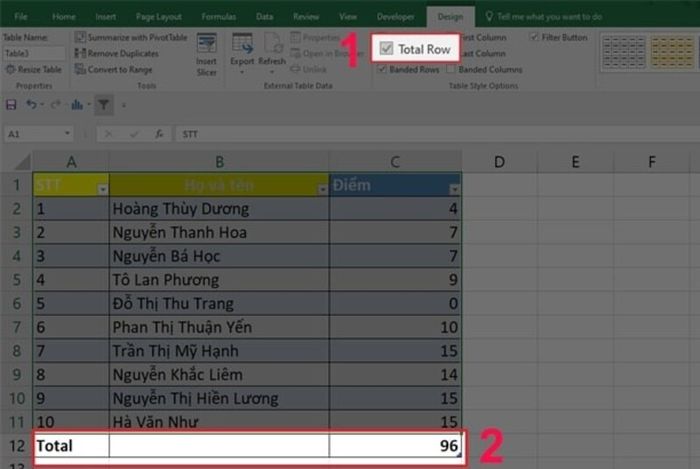Image resolution: width=700 pixels, height=469 pixels.
Task: Insert a Slicer for the table
Action: [x=207, y=54]
